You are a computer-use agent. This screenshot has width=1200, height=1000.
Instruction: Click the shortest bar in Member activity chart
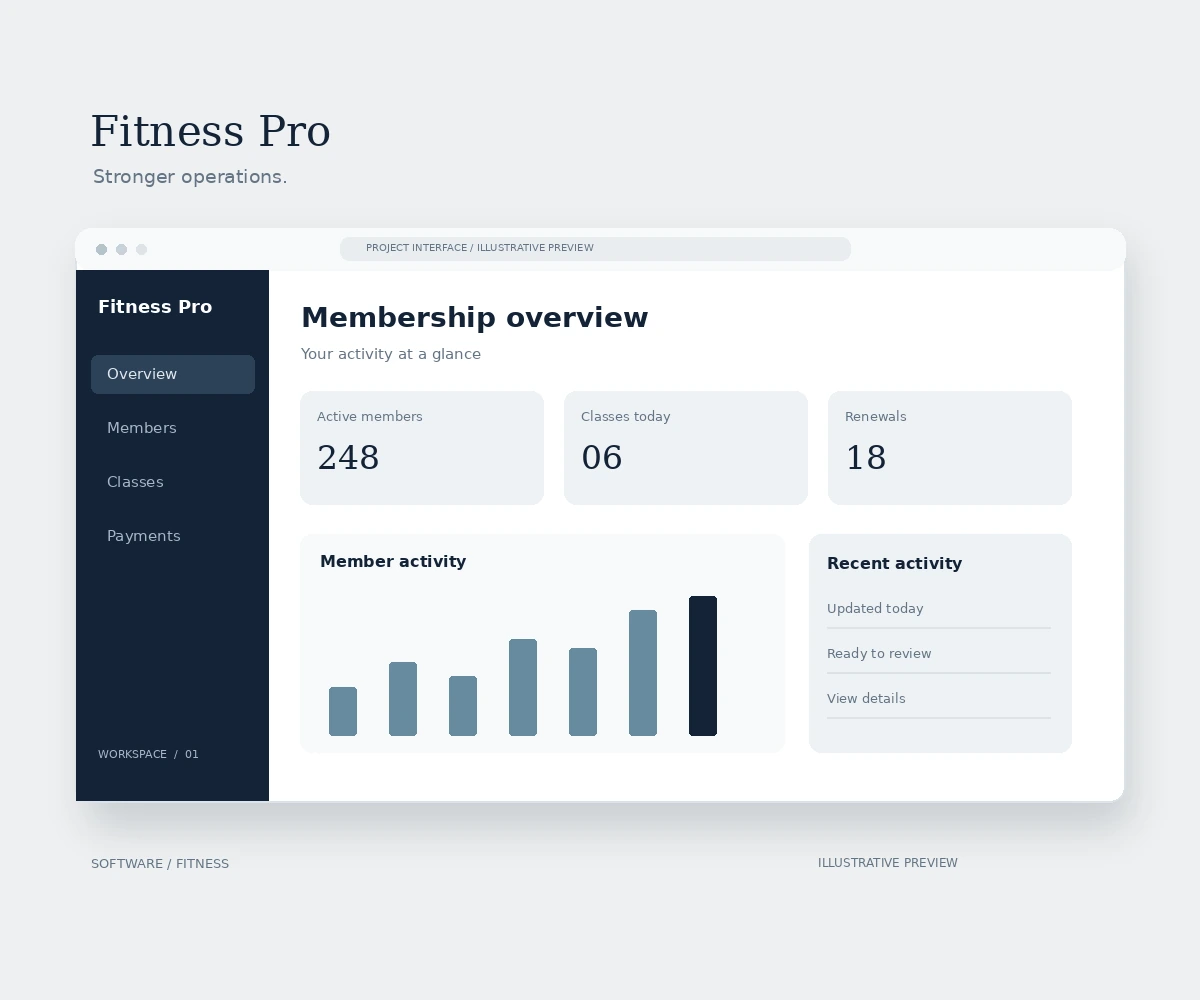(343, 711)
